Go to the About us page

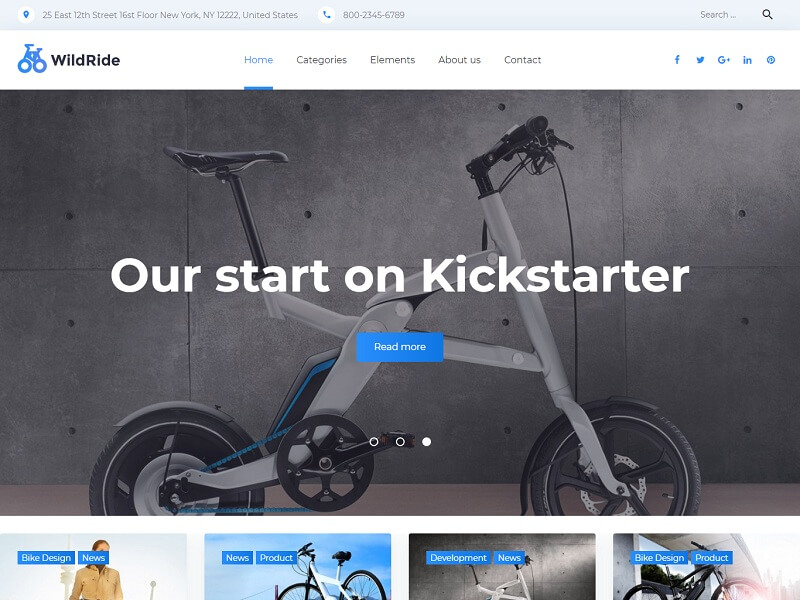459,60
